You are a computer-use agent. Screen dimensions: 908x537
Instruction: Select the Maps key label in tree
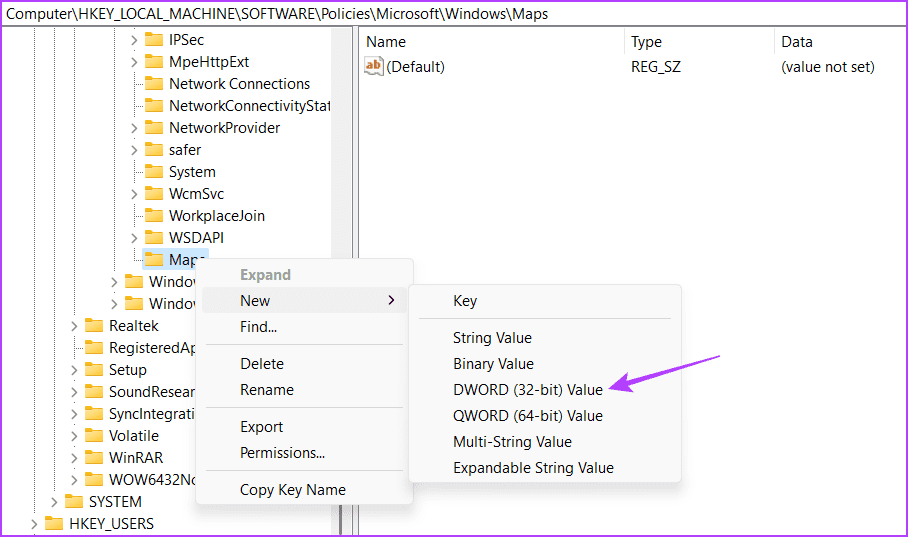186,260
